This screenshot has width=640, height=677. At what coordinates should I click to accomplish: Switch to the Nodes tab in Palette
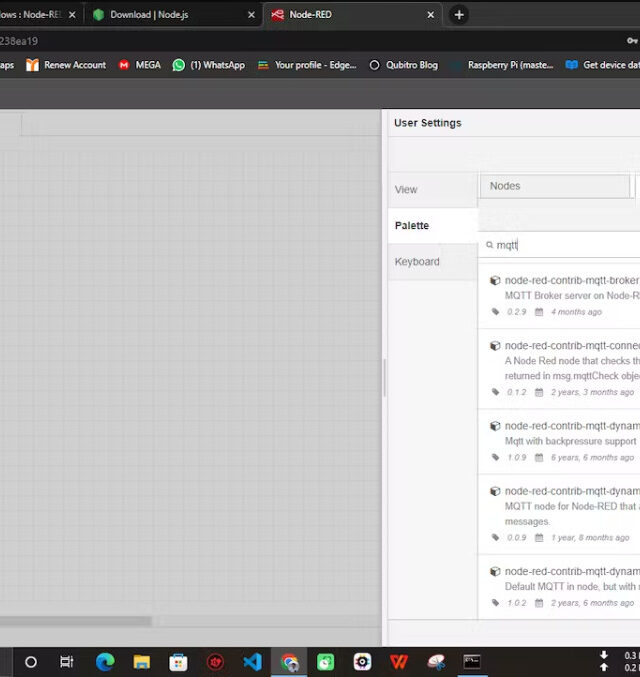555,186
